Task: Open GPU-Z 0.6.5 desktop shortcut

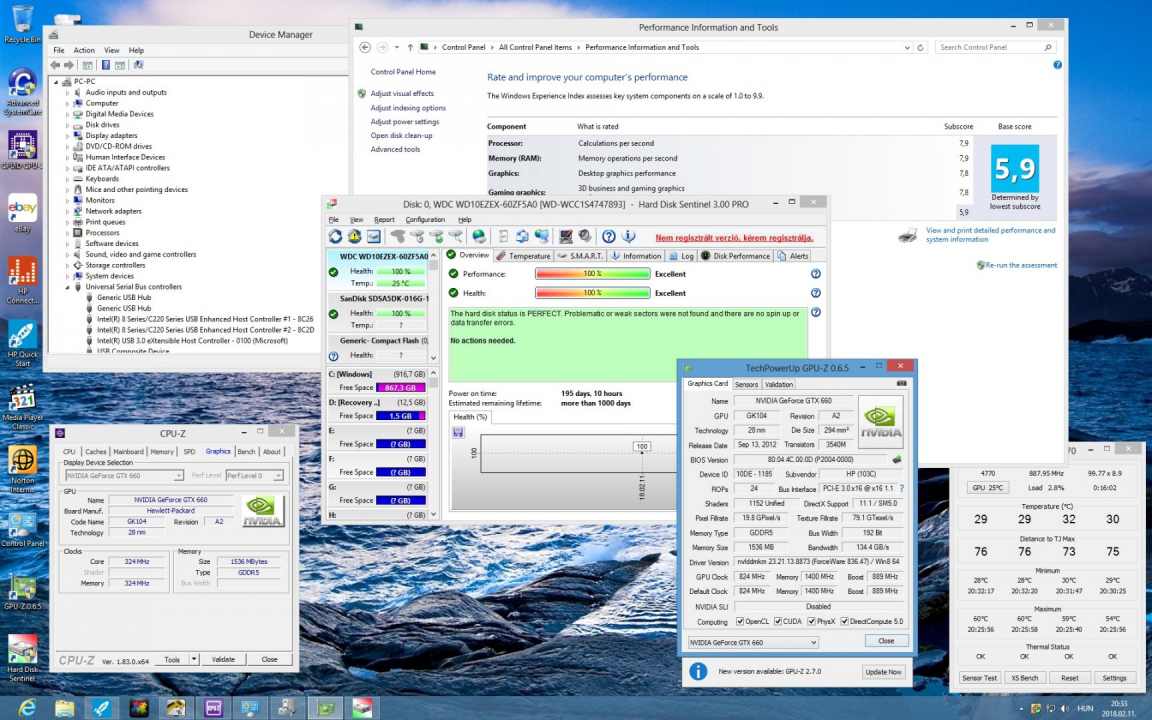Action: point(22,592)
